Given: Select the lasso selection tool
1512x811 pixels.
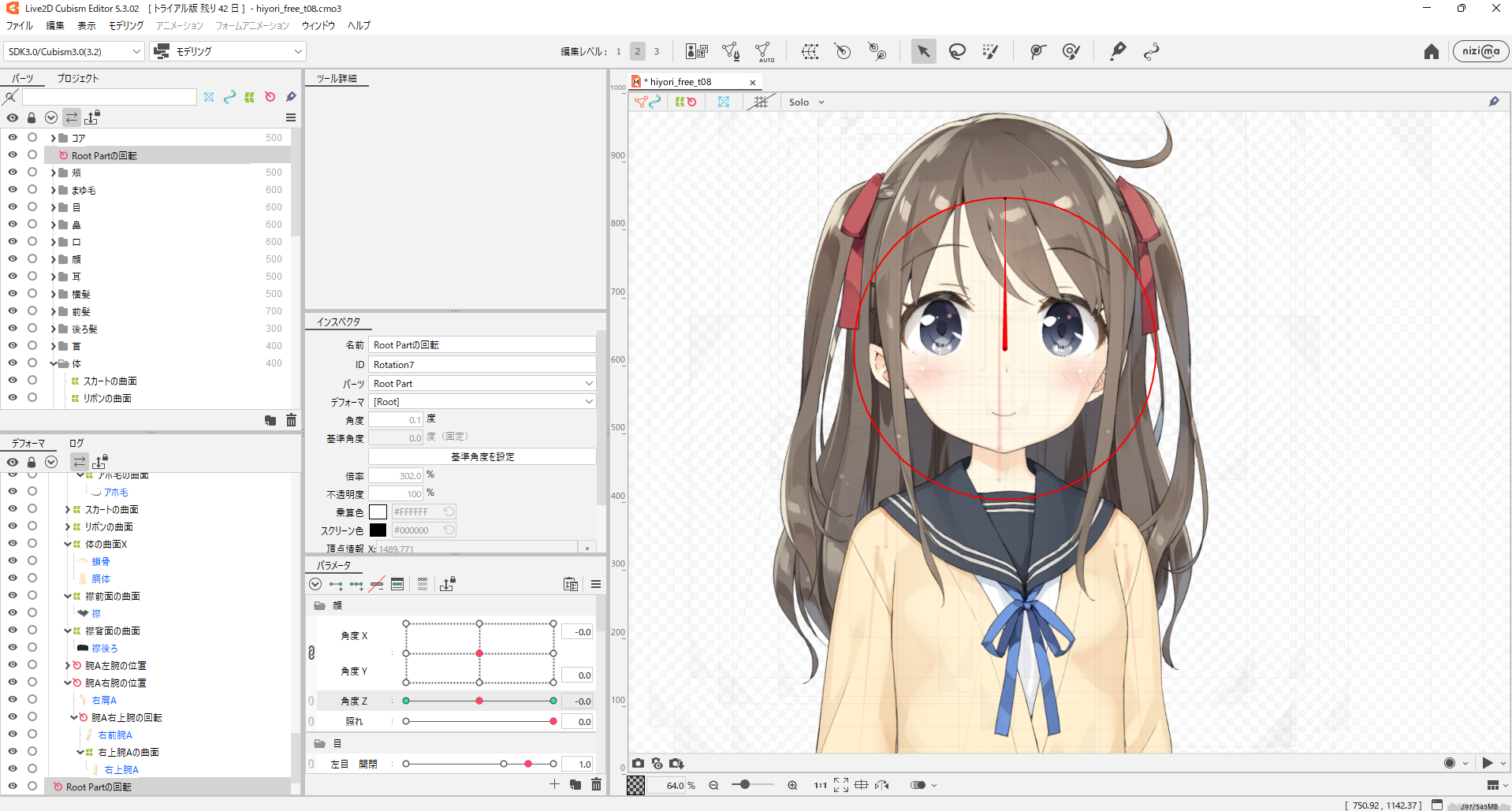Looking at the screenshot, I should [957, 52].
